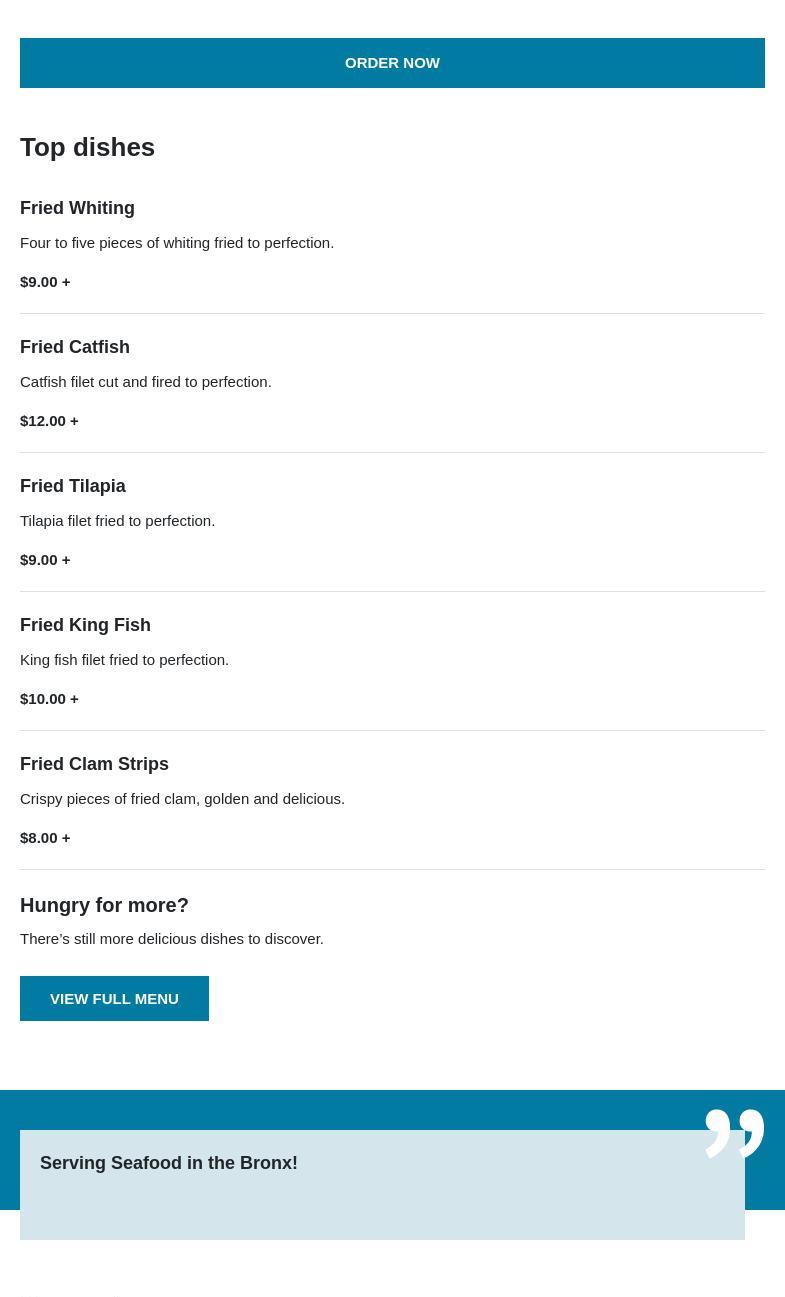Viewport: 785px width, 1297px height.
Task: Select the Fried King Fish title
Action: coord(85,625)
